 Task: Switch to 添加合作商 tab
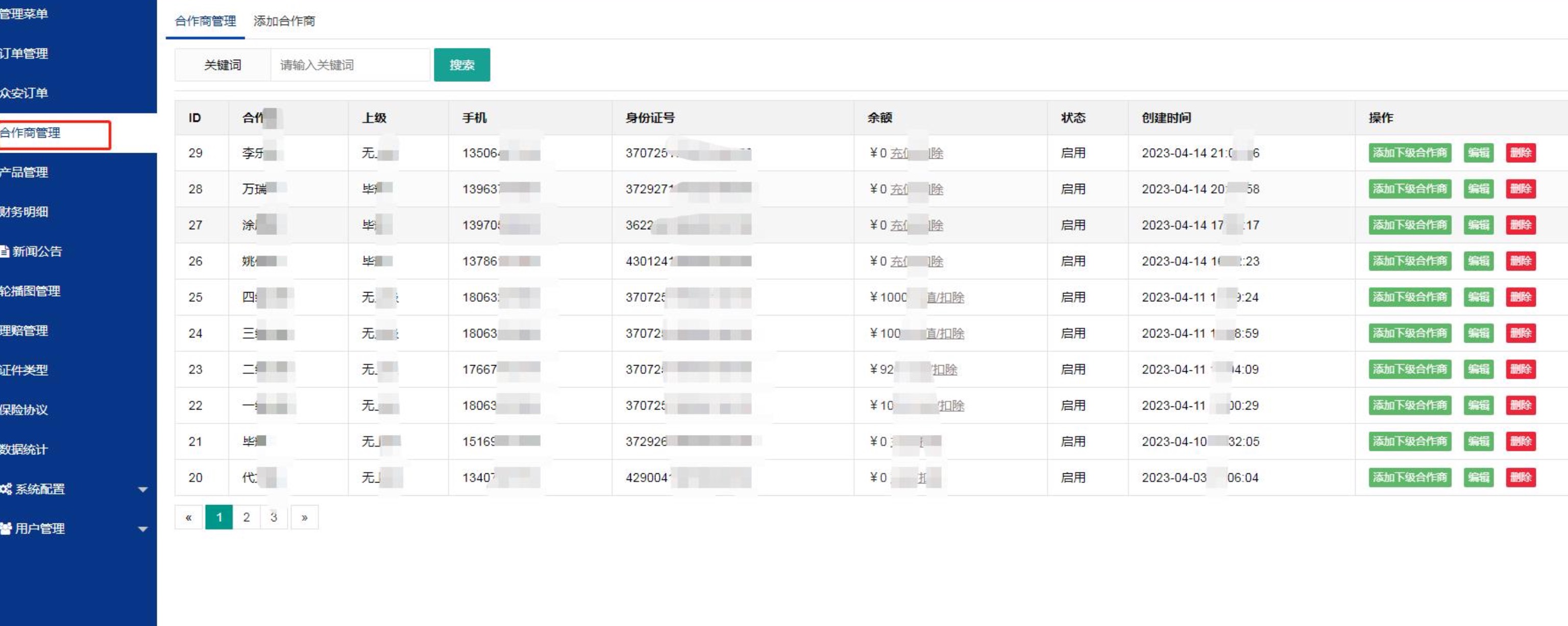click(284, 21)
